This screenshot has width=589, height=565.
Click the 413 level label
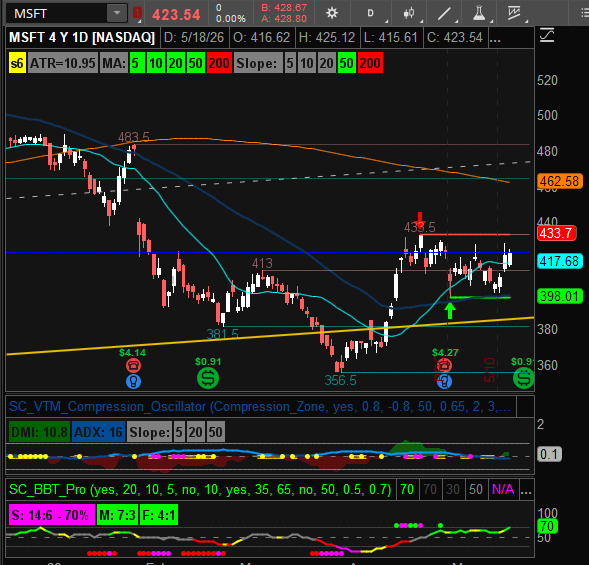click(x=262, y=263)
